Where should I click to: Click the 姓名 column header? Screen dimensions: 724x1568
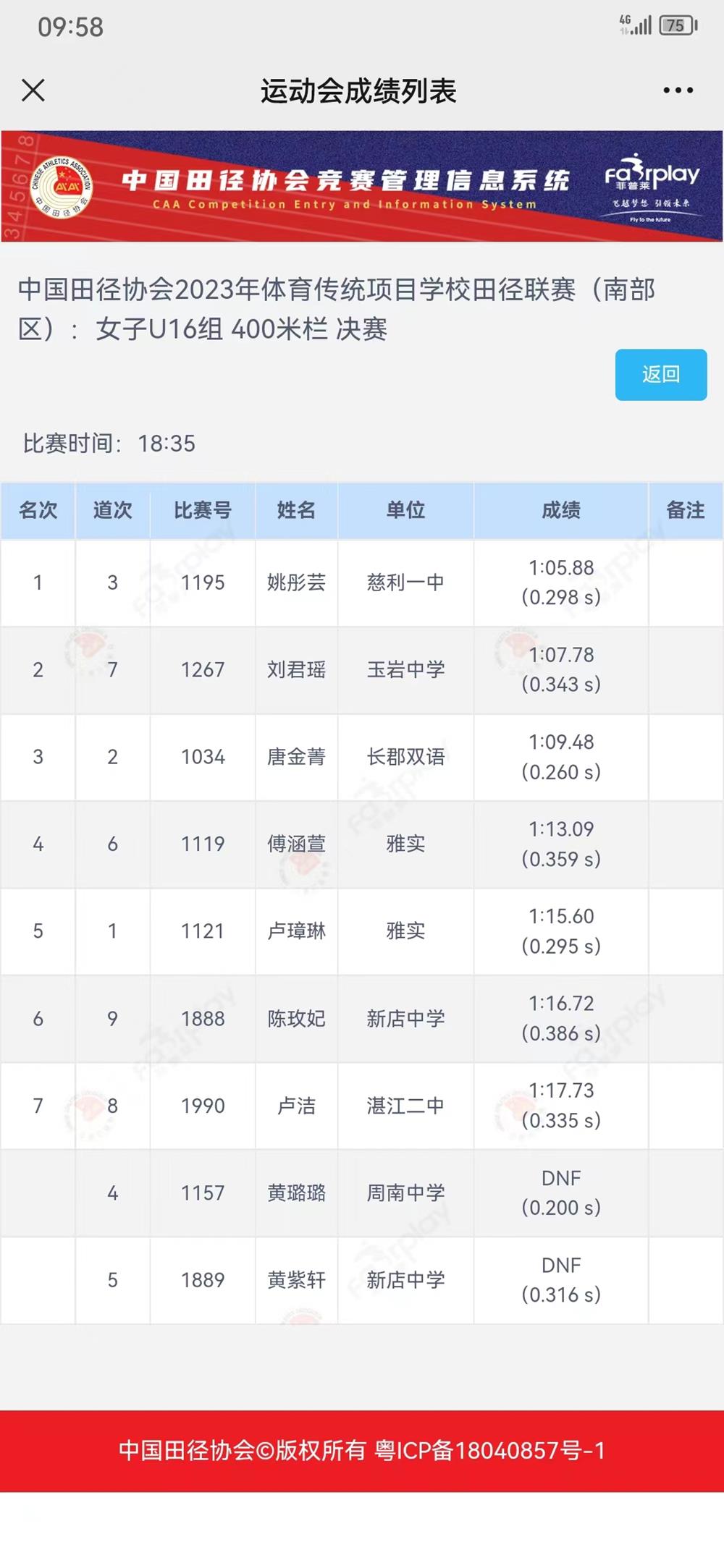coord(296,510)
